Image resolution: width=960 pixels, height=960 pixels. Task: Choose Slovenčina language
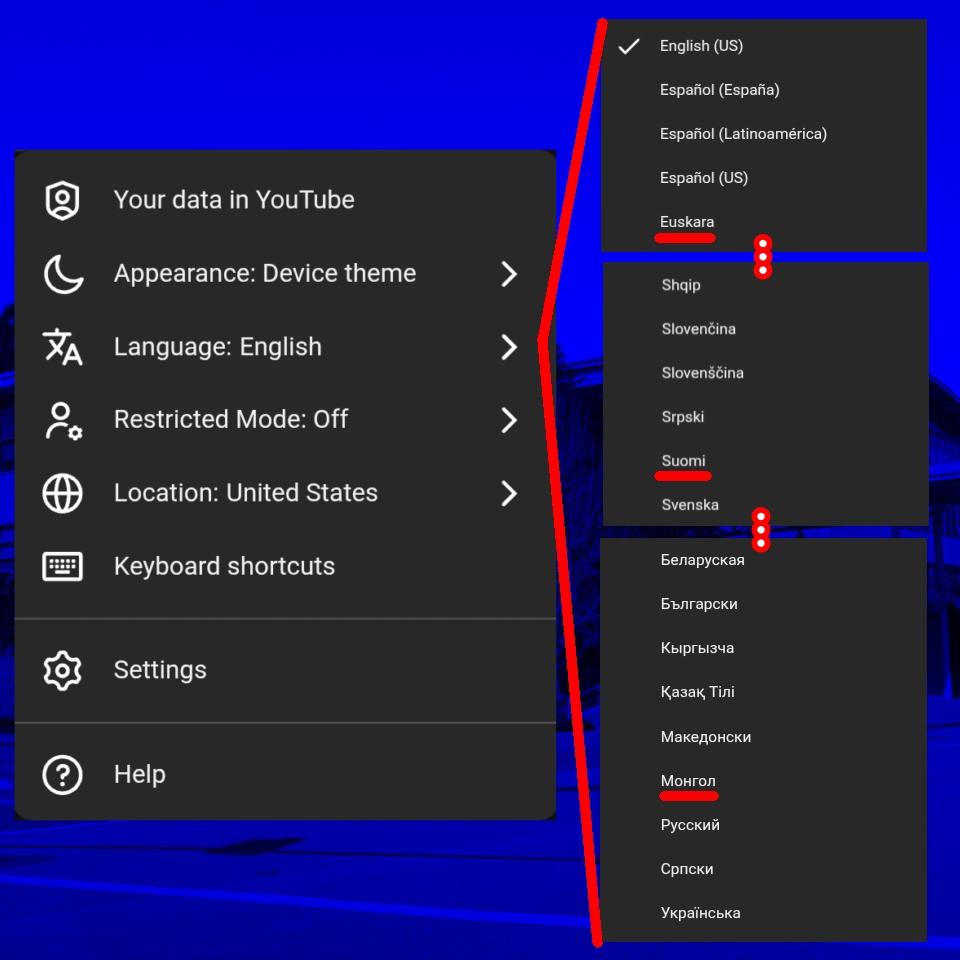point(765,329)
